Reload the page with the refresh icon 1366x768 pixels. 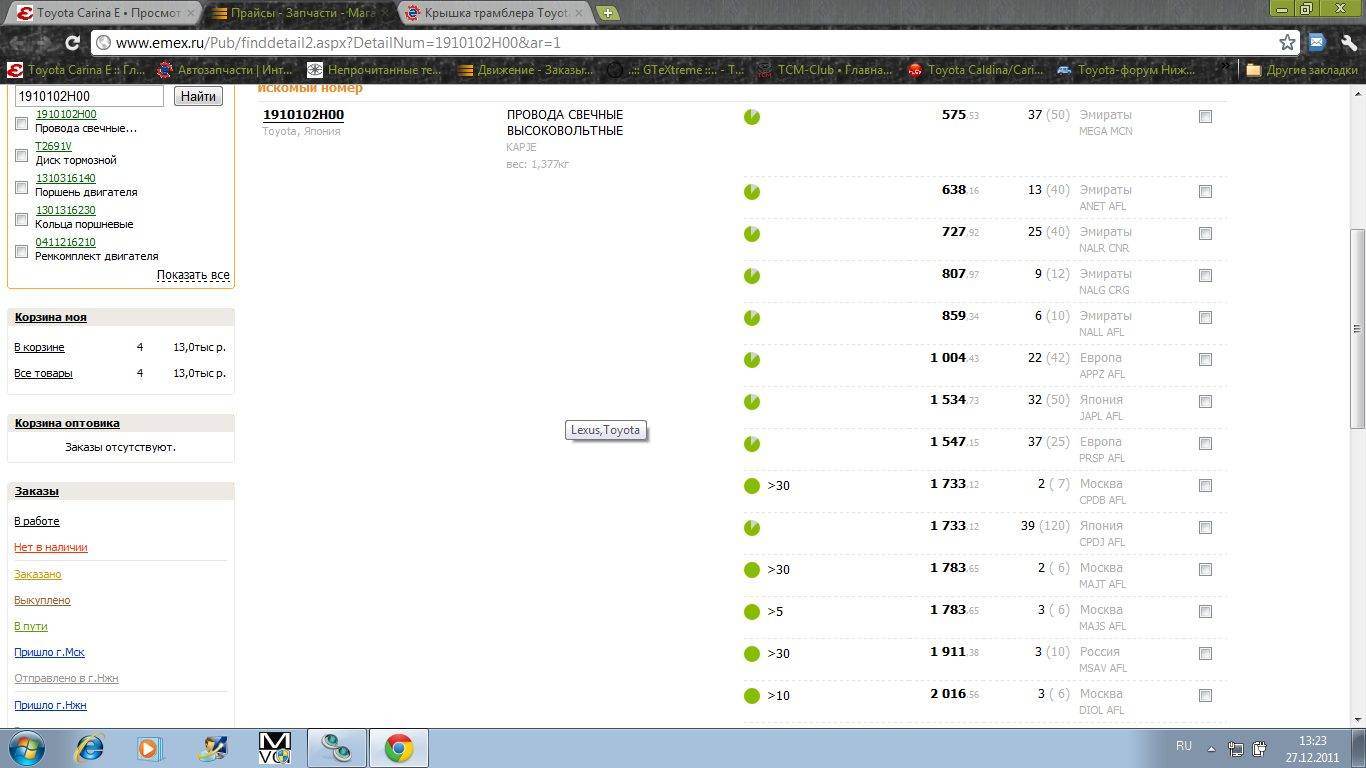tap(72, 43)
